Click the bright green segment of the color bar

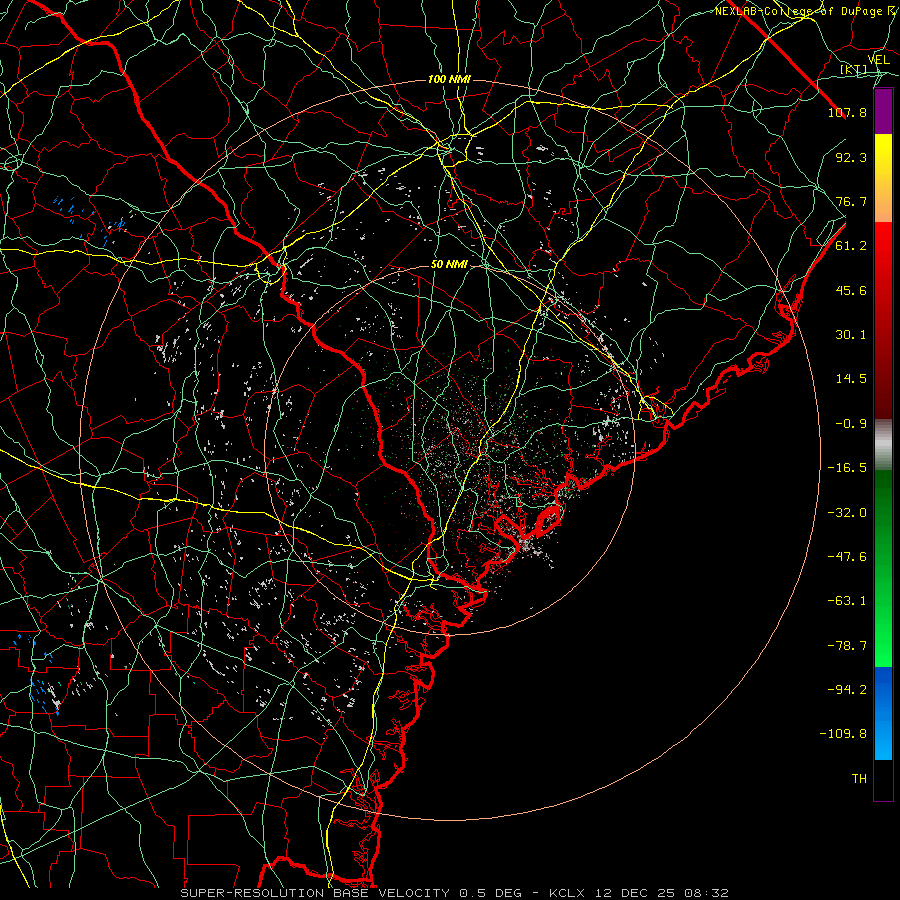(883, 568)
